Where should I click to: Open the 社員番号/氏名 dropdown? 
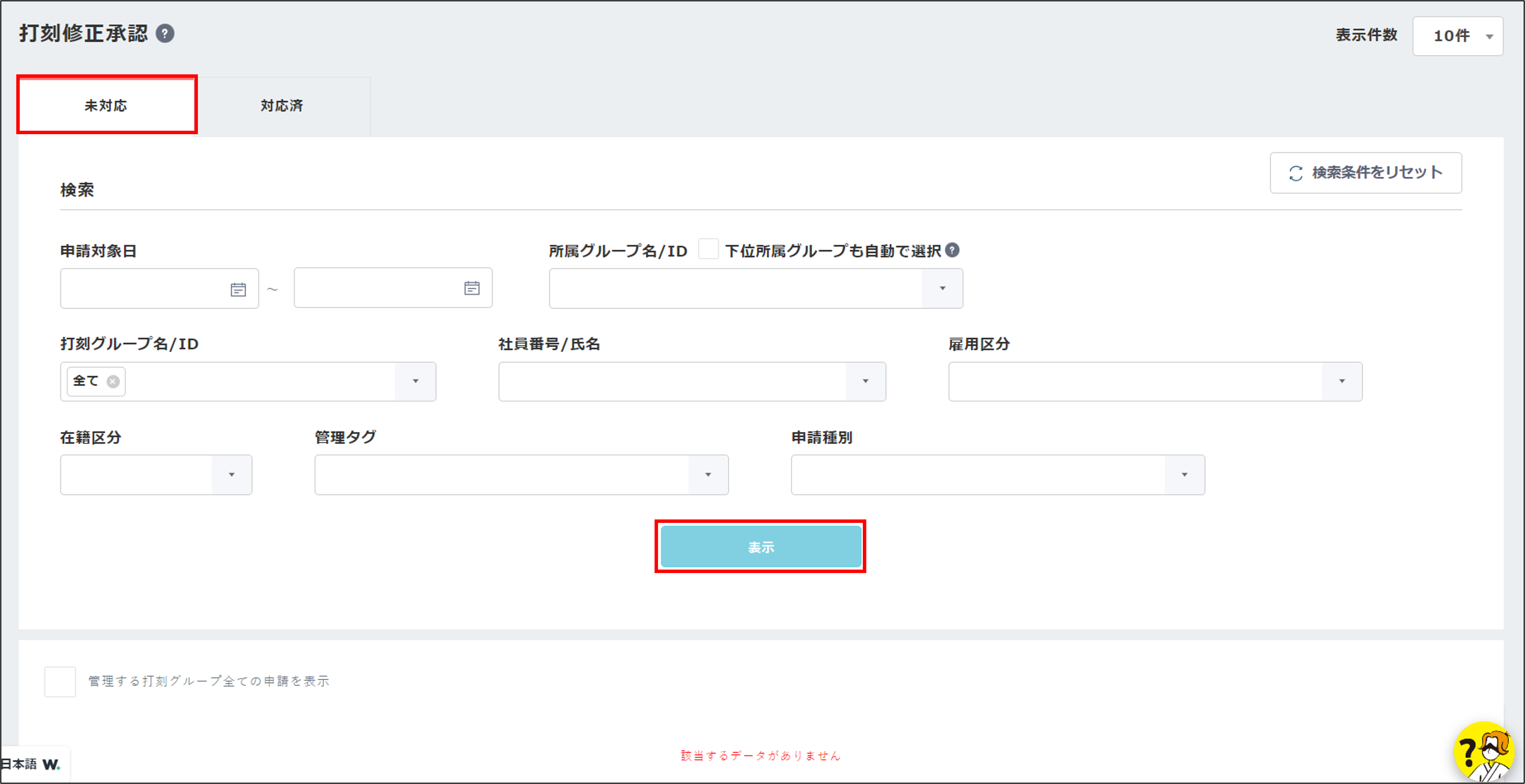[865, 382]
